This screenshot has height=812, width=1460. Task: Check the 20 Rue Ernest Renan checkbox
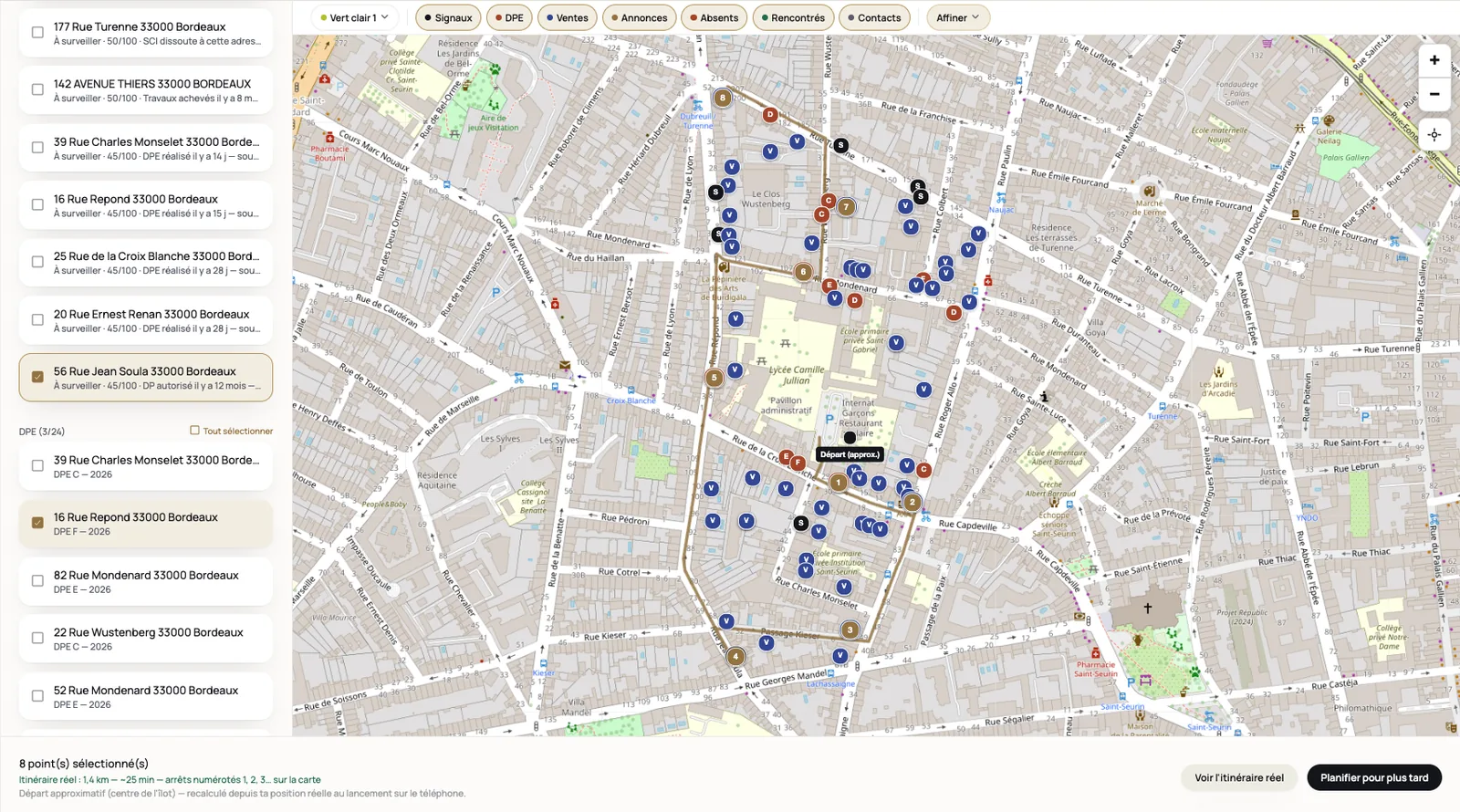click(37, 319)
